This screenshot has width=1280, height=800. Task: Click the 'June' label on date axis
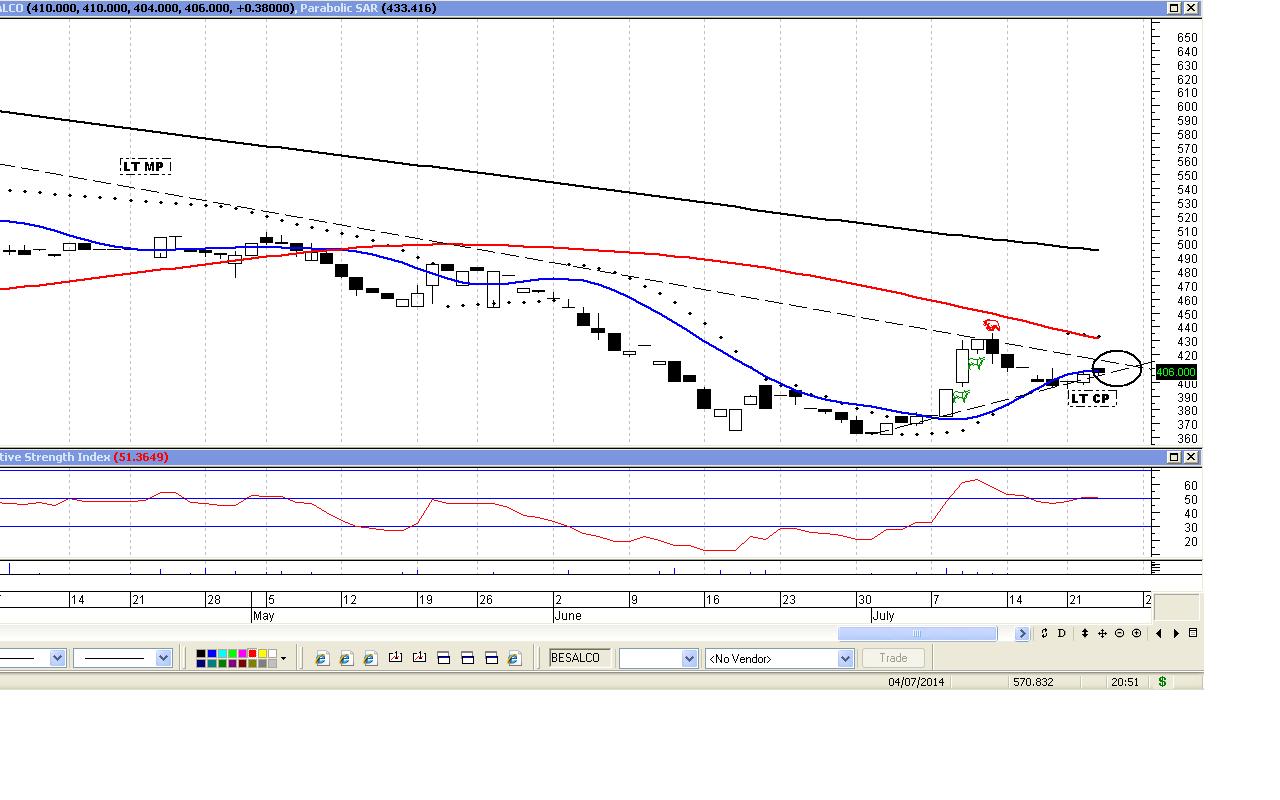567,616
